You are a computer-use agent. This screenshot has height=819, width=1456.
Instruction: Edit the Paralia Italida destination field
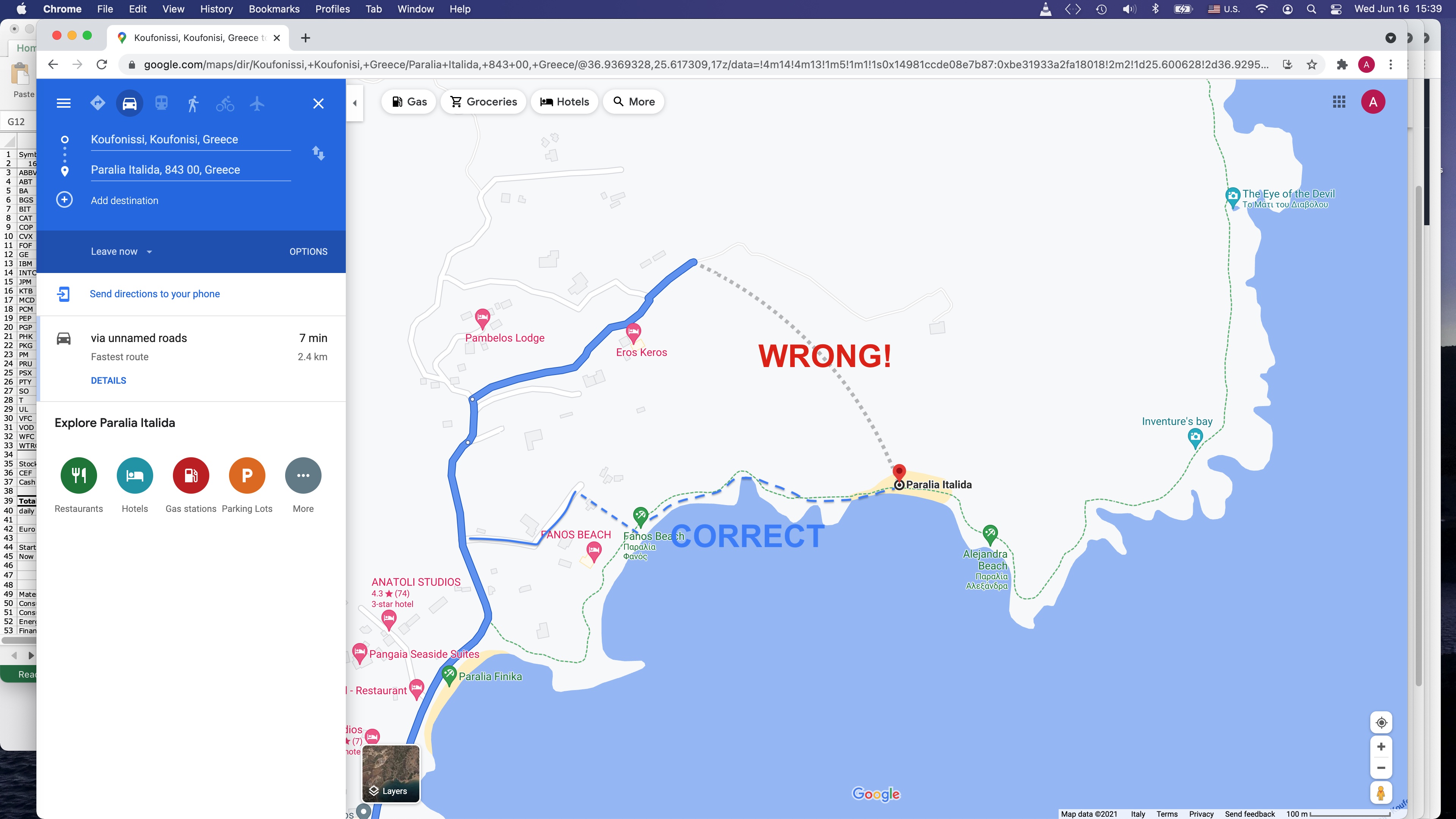(x=190, y=170)
